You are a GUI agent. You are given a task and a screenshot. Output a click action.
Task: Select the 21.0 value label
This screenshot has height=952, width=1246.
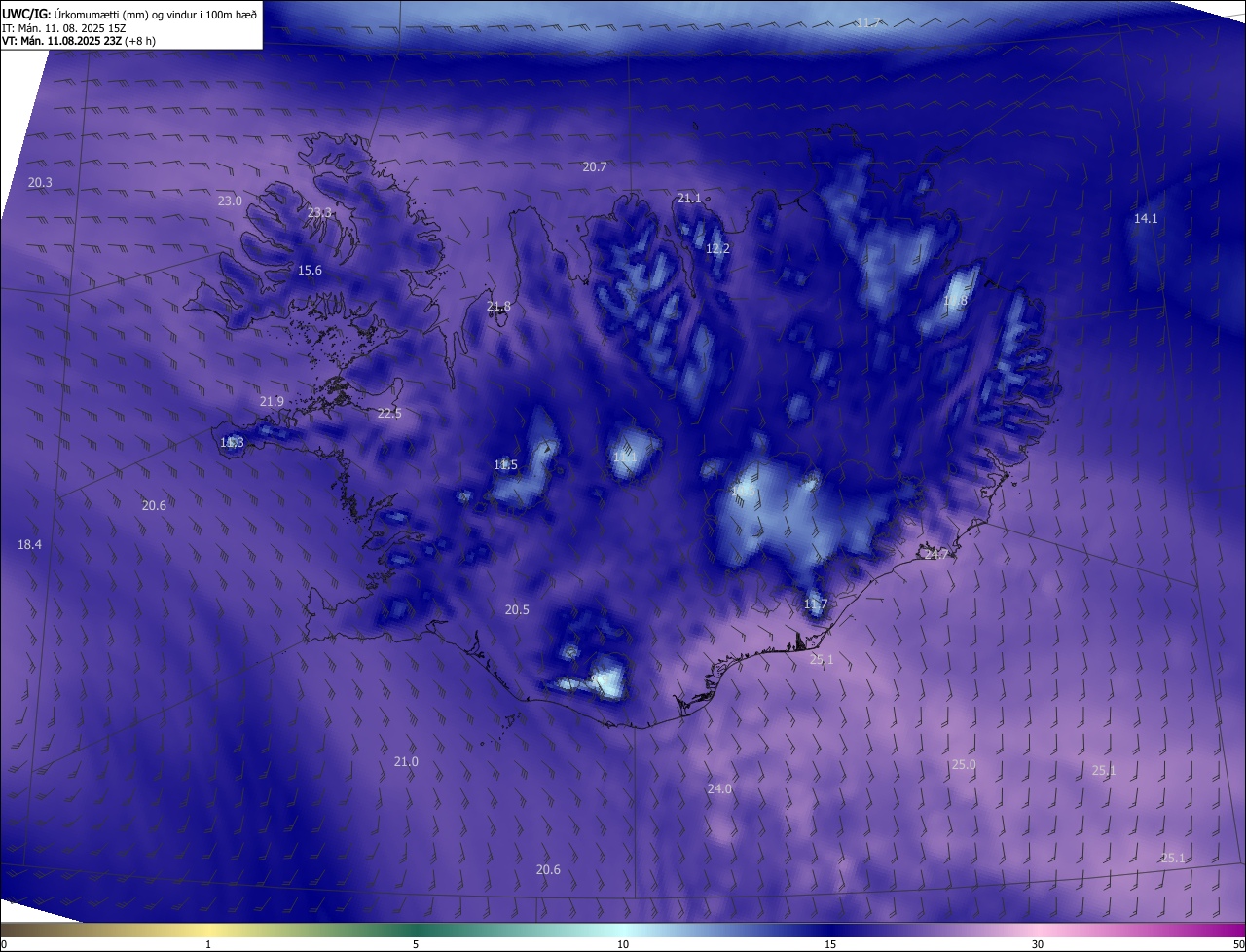(406, 762)
